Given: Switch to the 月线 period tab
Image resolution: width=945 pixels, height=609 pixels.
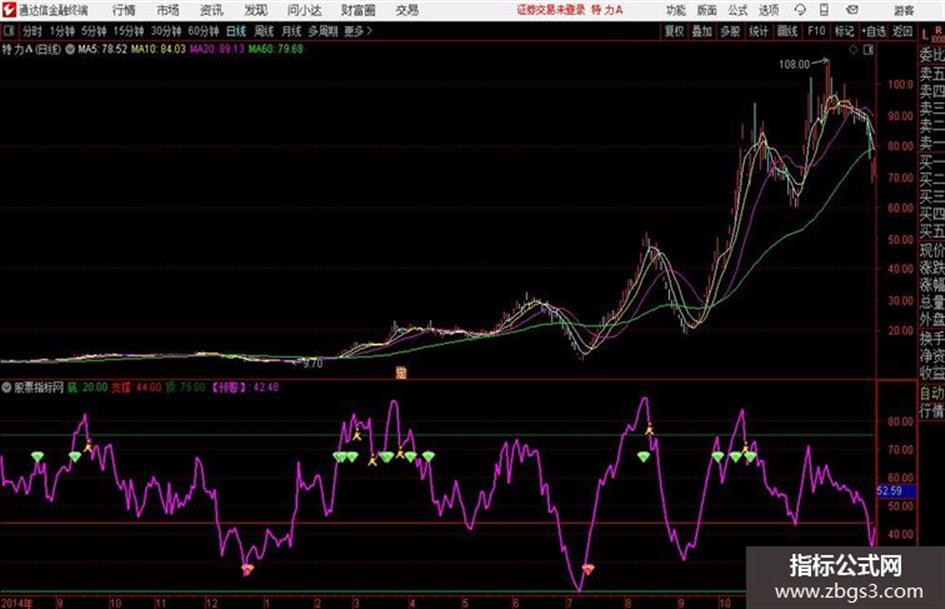Looking at the screenshot, I should point(292,31).
